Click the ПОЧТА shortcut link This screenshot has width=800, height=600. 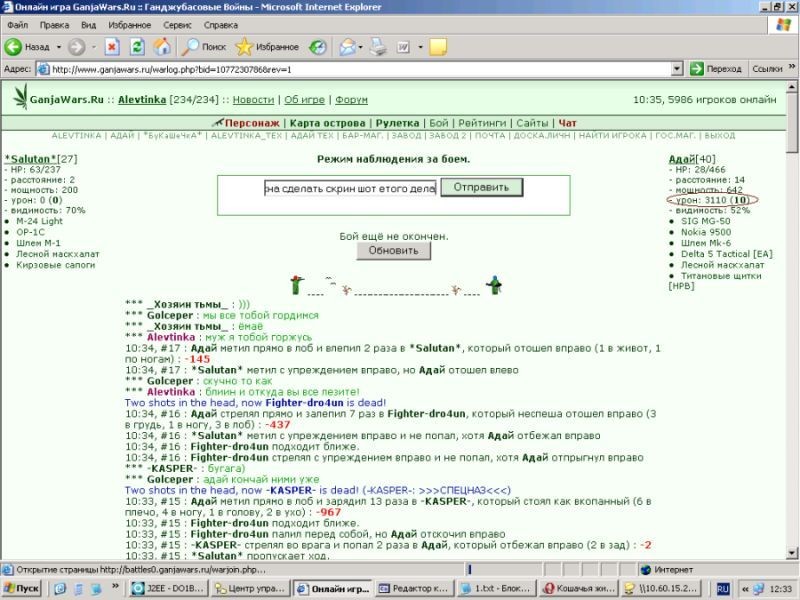[x=490, y=135]
